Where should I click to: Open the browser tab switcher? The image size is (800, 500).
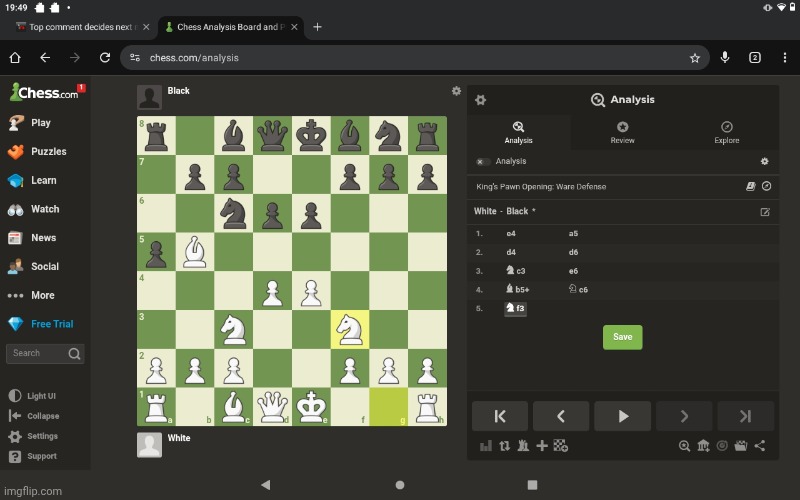(x=755, y=58)
